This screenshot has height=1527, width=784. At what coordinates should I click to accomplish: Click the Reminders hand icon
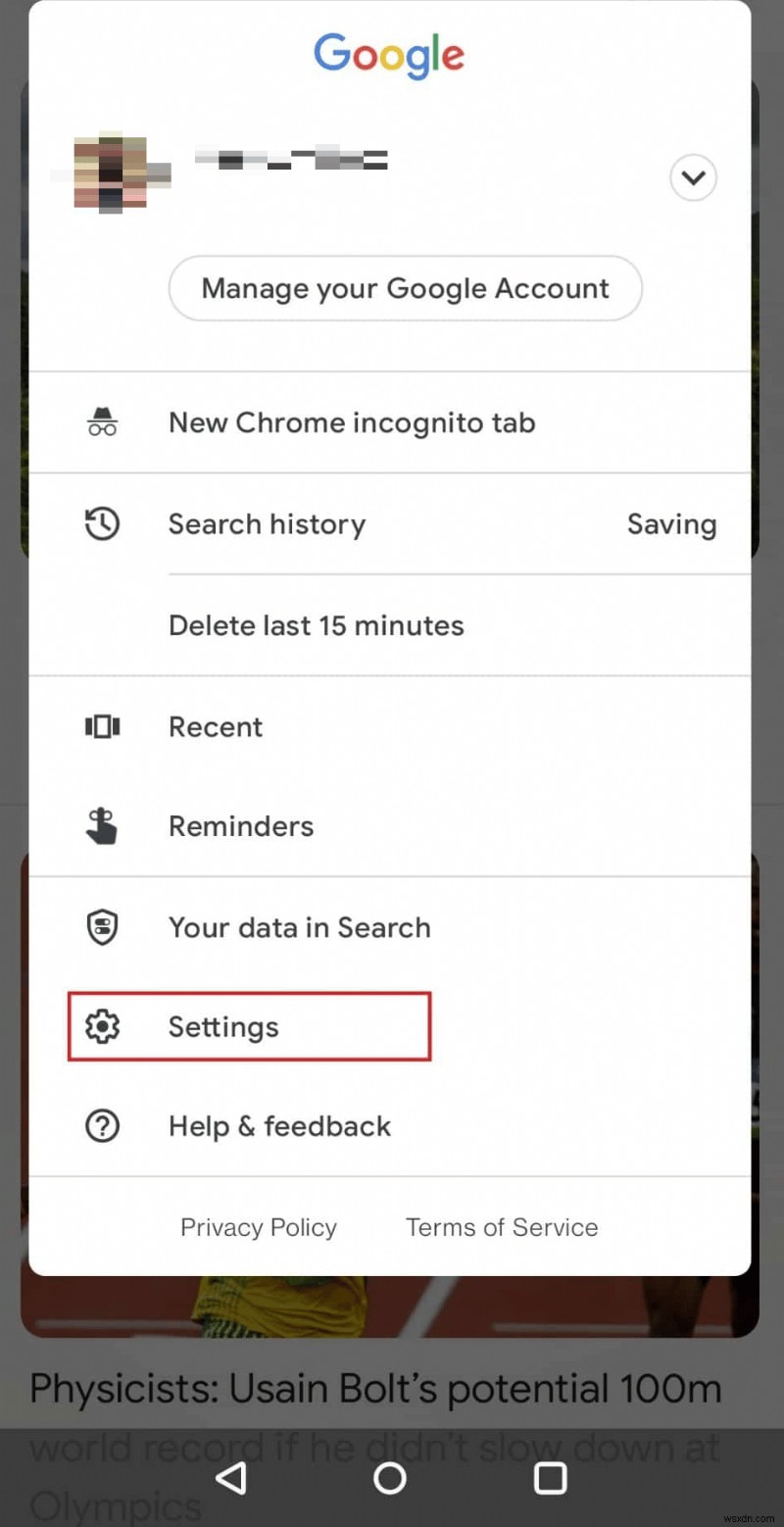[x=102, y=826]
